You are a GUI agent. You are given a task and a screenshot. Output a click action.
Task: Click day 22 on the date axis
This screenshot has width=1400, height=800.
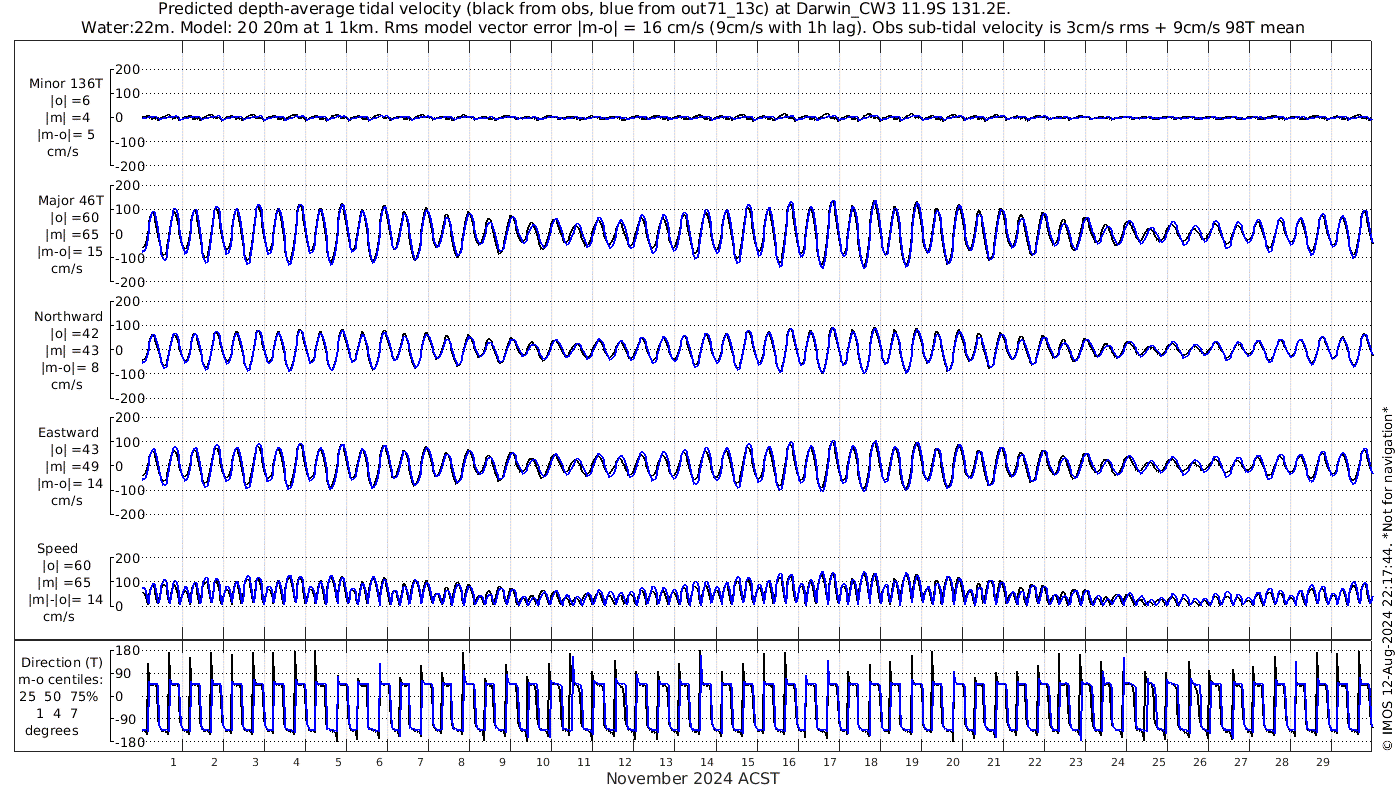[1035, 762]
